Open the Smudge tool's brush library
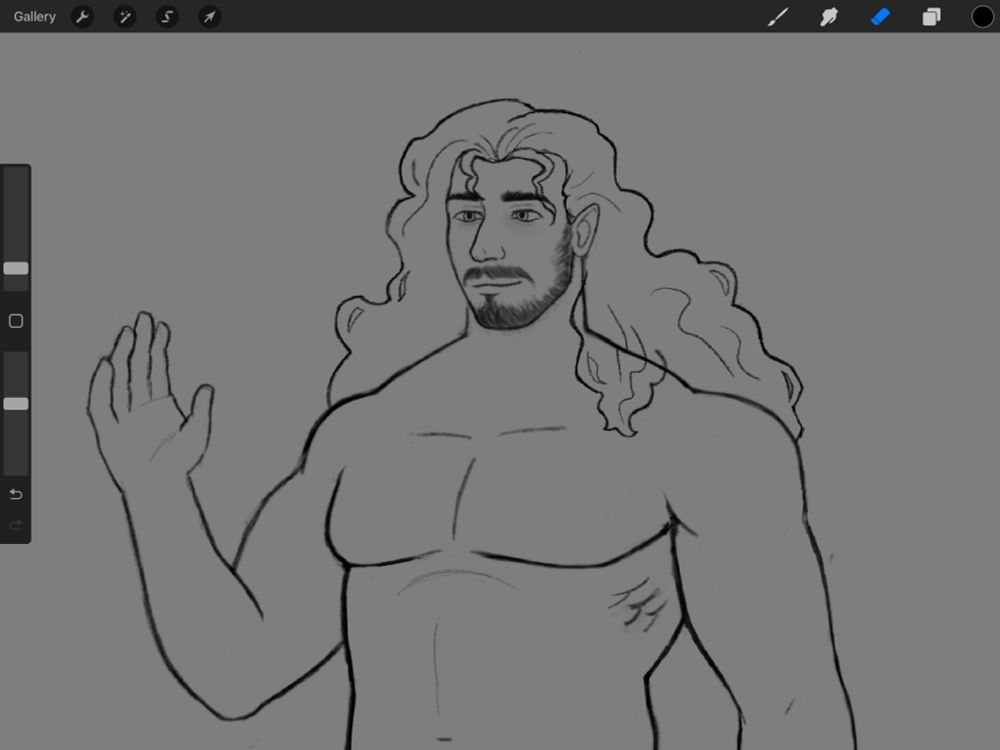Screen dimensions: 1000x750 (x=829, y=16)
